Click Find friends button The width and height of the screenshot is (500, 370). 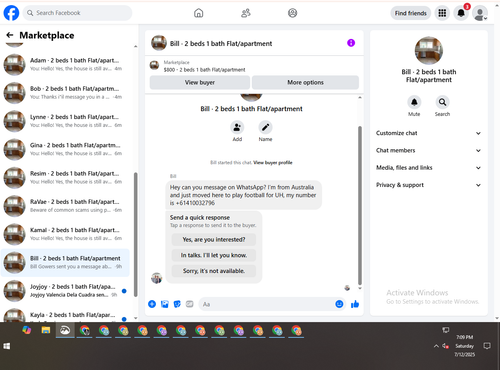click(411, 13)
